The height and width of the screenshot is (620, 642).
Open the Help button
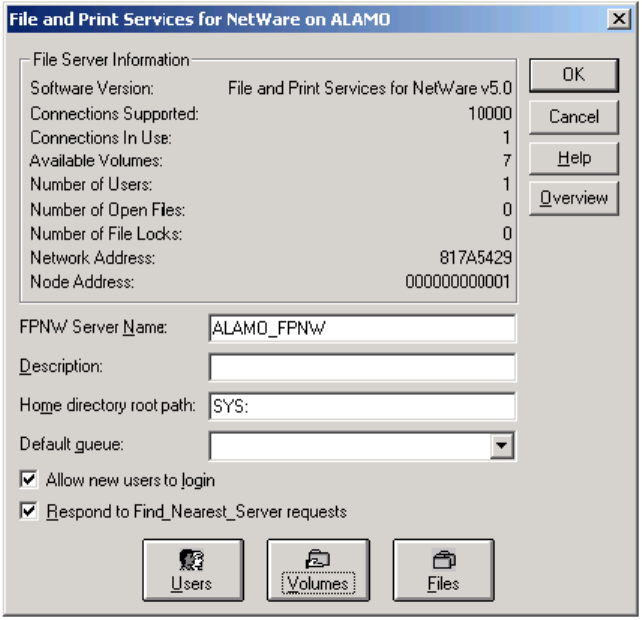point(574,158)
